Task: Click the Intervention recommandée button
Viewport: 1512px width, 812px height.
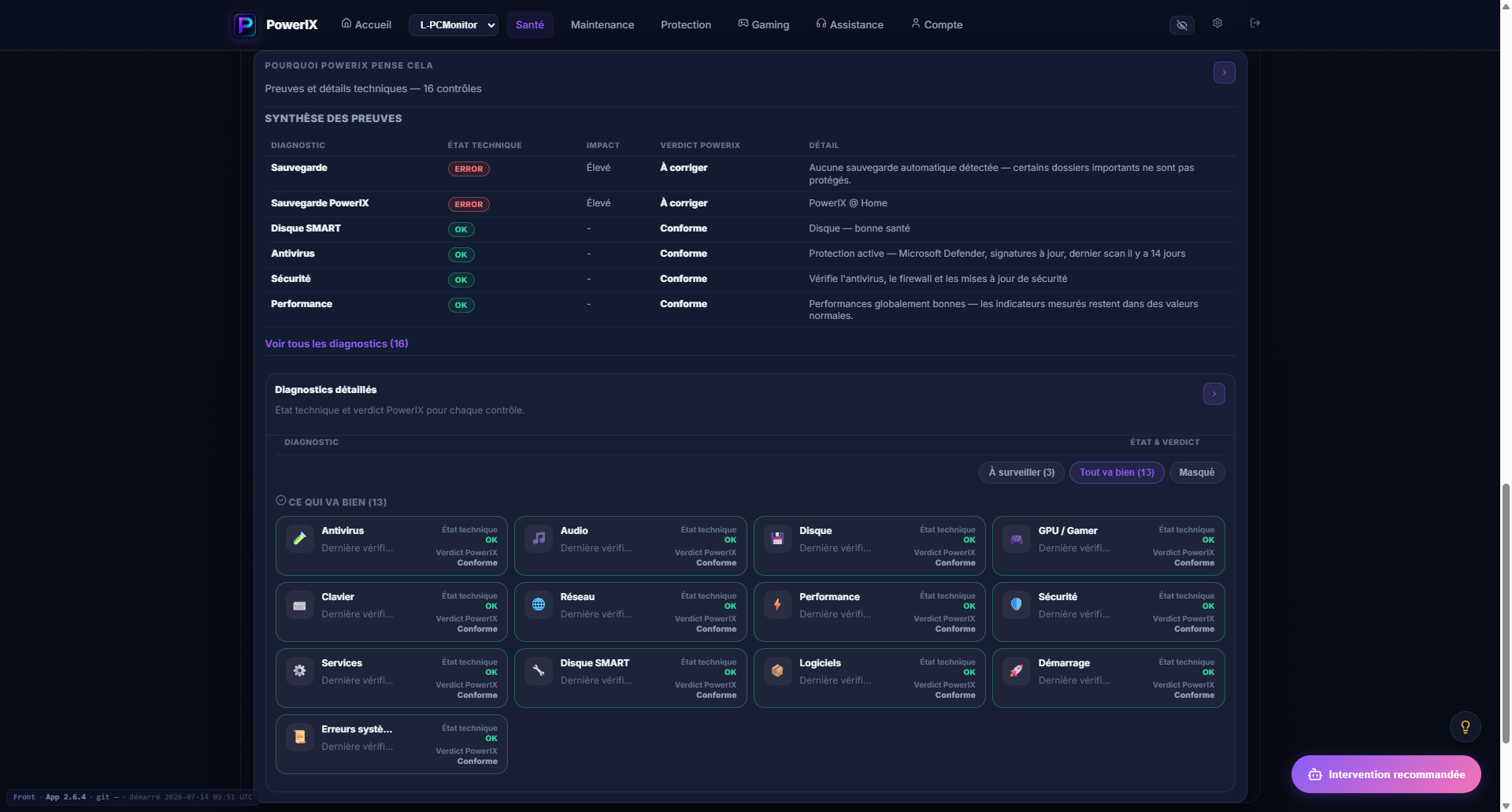Action: [x=1386, y=775]
